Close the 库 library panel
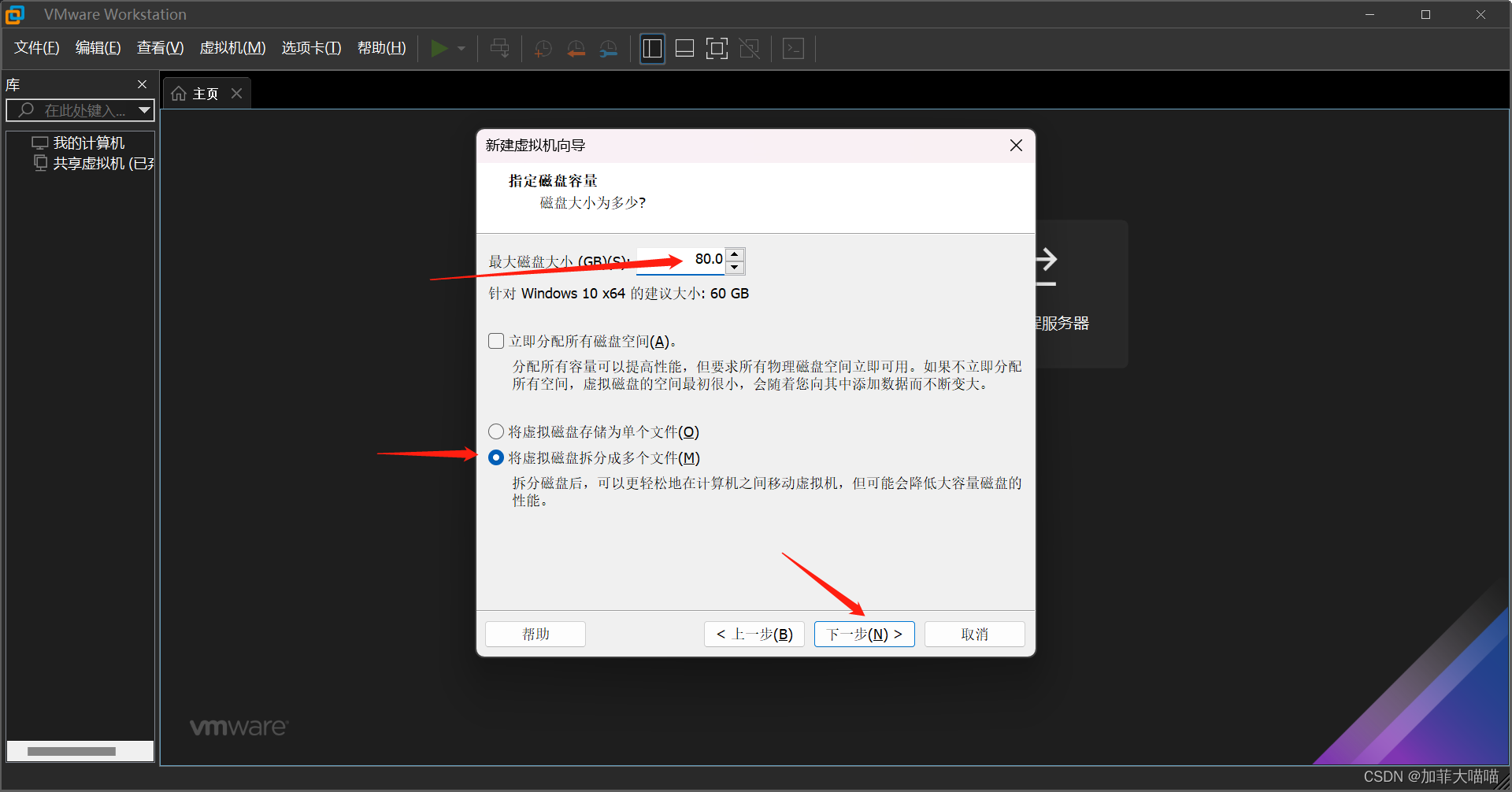Screen dimensions: 1512x792 [x=142, y=84]
